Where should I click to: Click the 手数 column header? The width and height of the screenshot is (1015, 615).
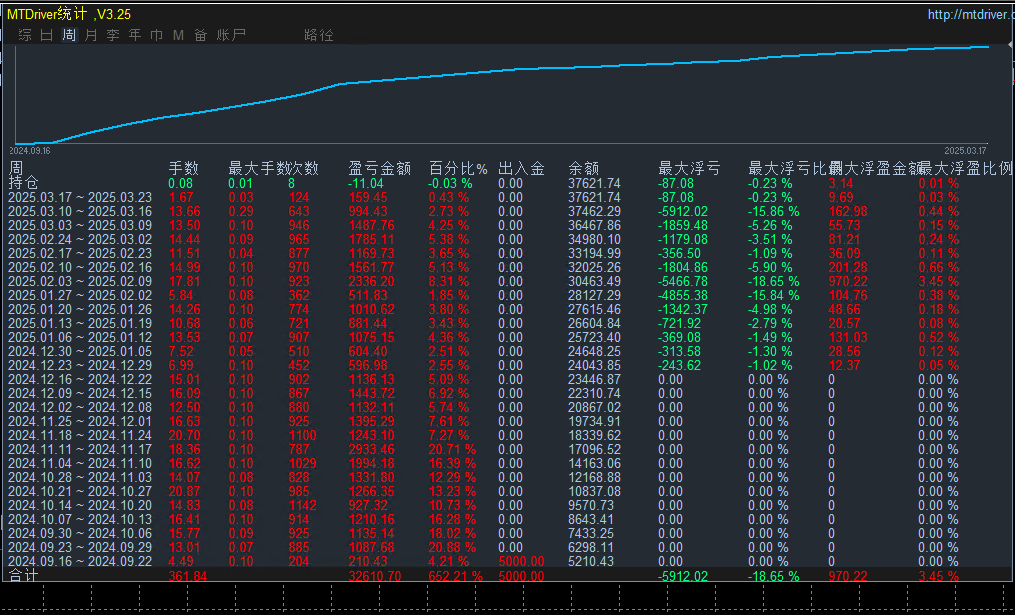pos(183,169)
